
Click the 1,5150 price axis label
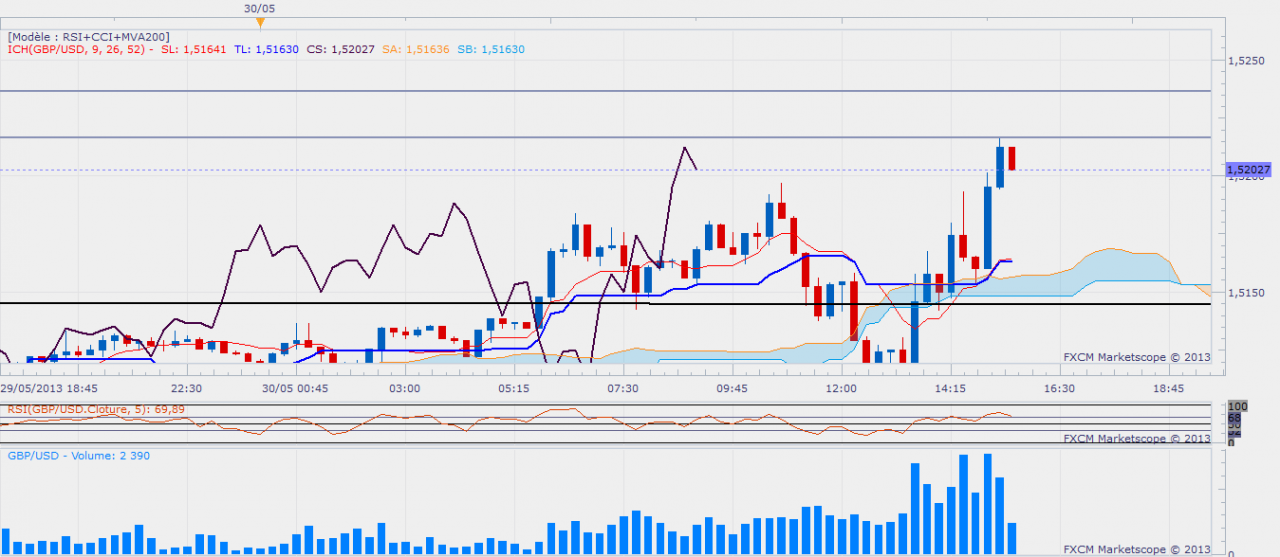(1247, 293)
